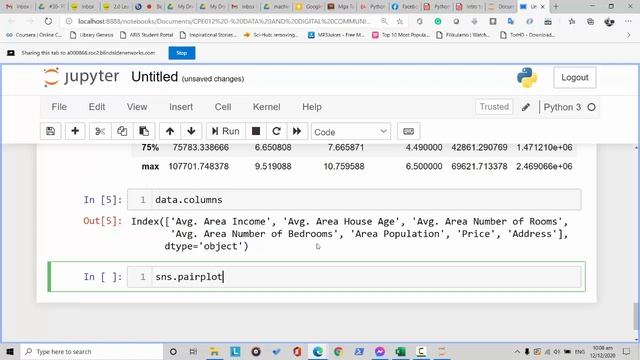Move selected cell down arrow
The image size is (640, 360).
(x=191, y=131)
